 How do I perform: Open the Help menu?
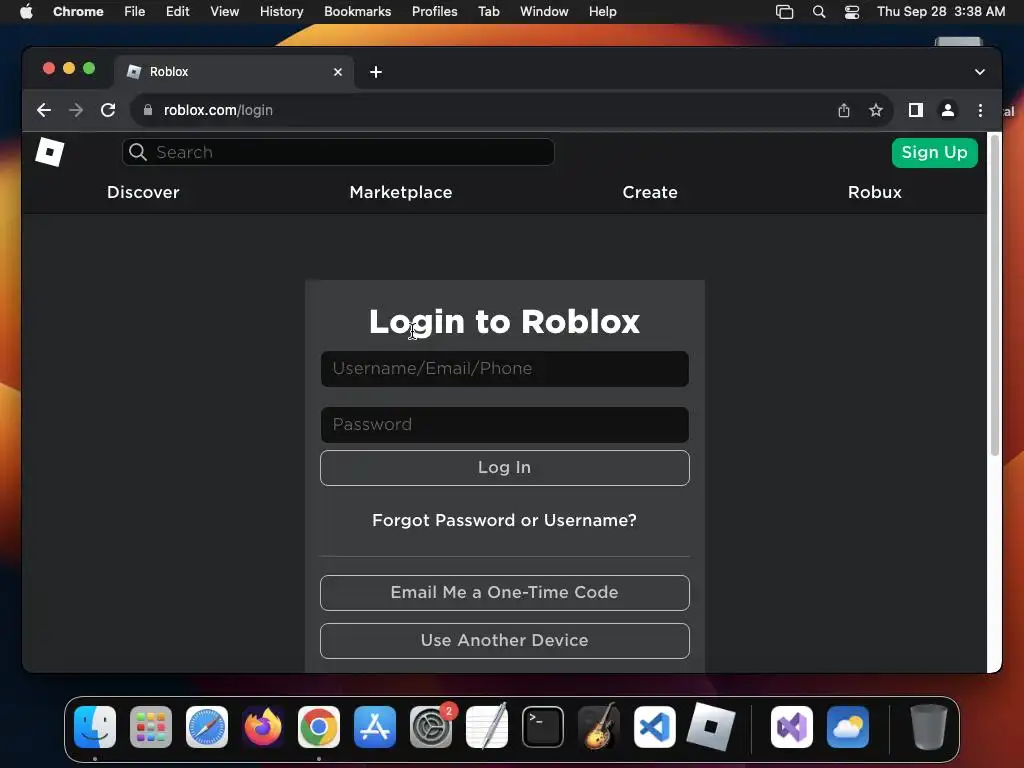coord(602,11)
